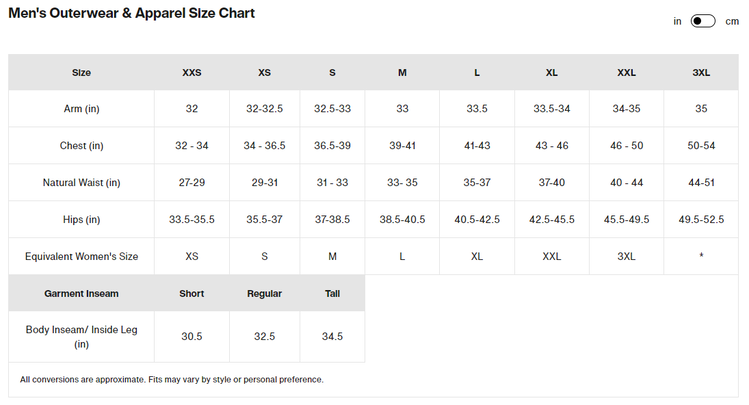749x405 pixels.
Task: Click the Hips (in) row label
Action: pyautogui.click(x=81, y=219)
